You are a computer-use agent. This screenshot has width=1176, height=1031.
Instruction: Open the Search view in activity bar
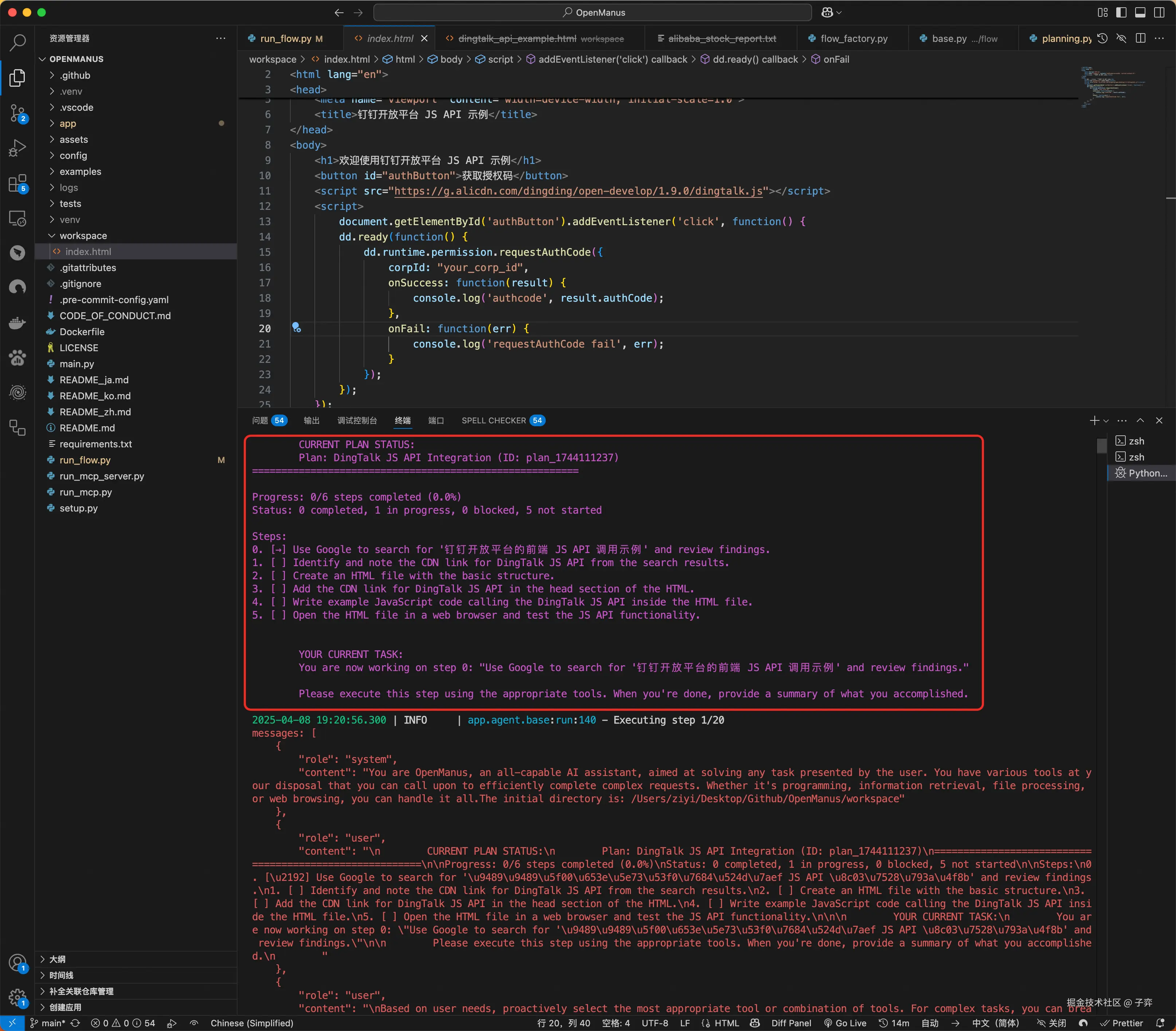[18, 42]
